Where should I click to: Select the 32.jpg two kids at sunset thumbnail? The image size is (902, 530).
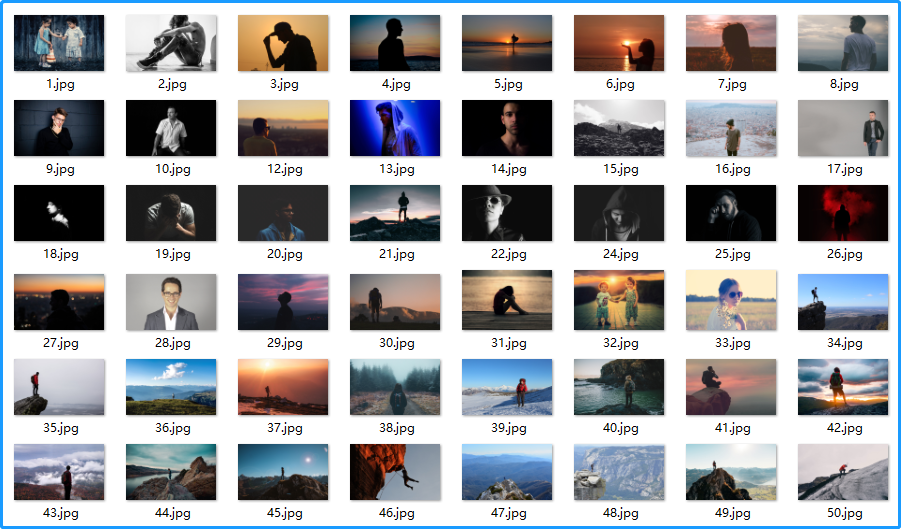619,300
